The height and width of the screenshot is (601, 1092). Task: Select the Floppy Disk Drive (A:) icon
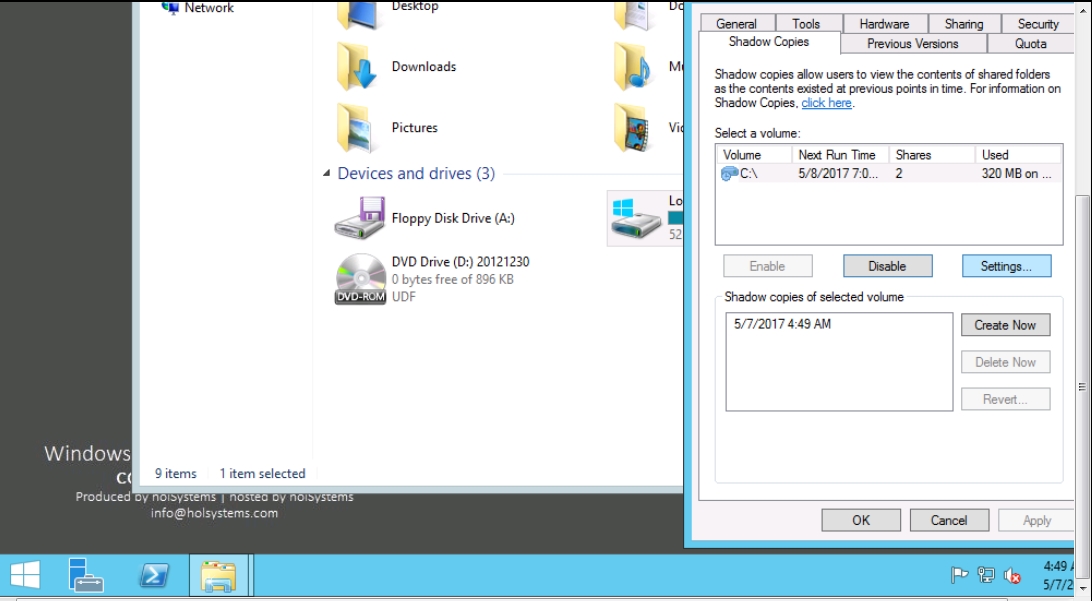point(359,218)
